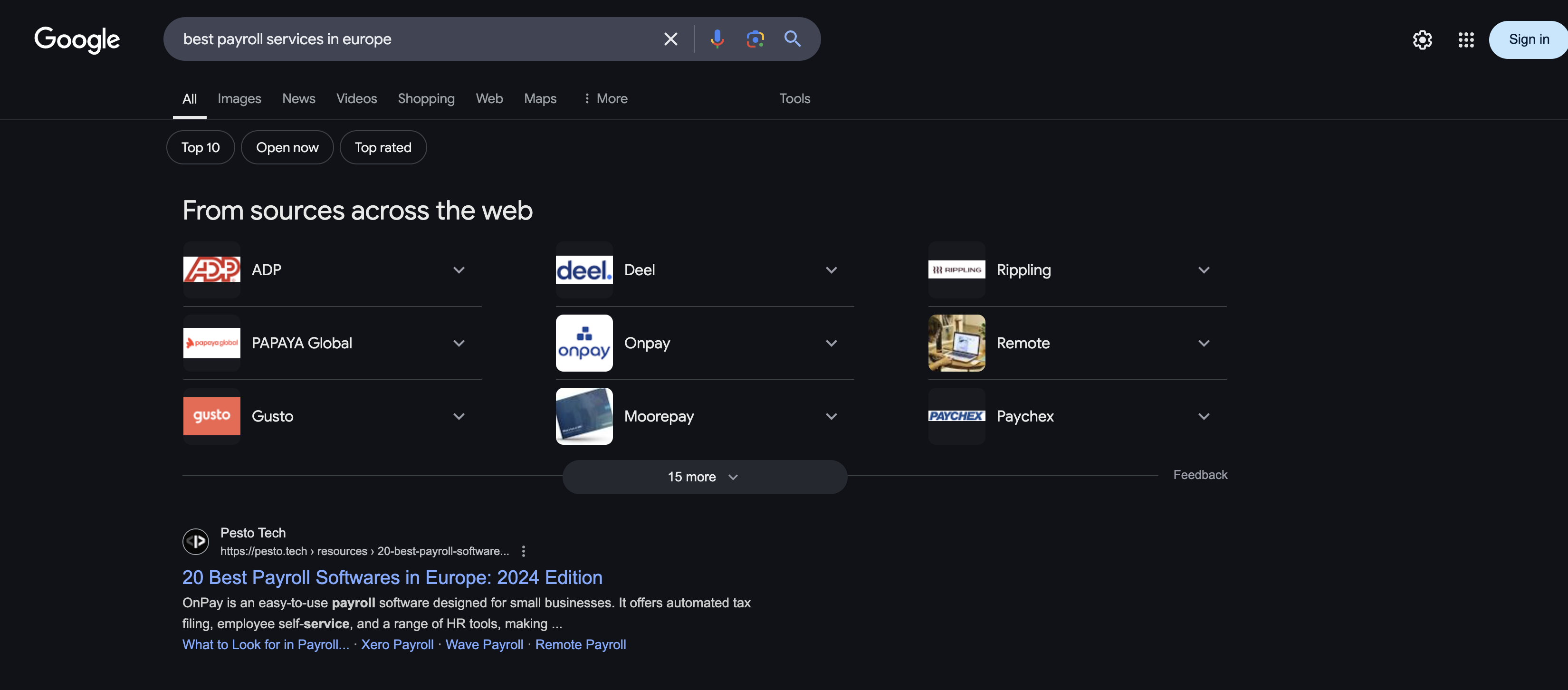Click the magnifying glass search icon
Viewport: 1568px width, 690px height.
792,39
